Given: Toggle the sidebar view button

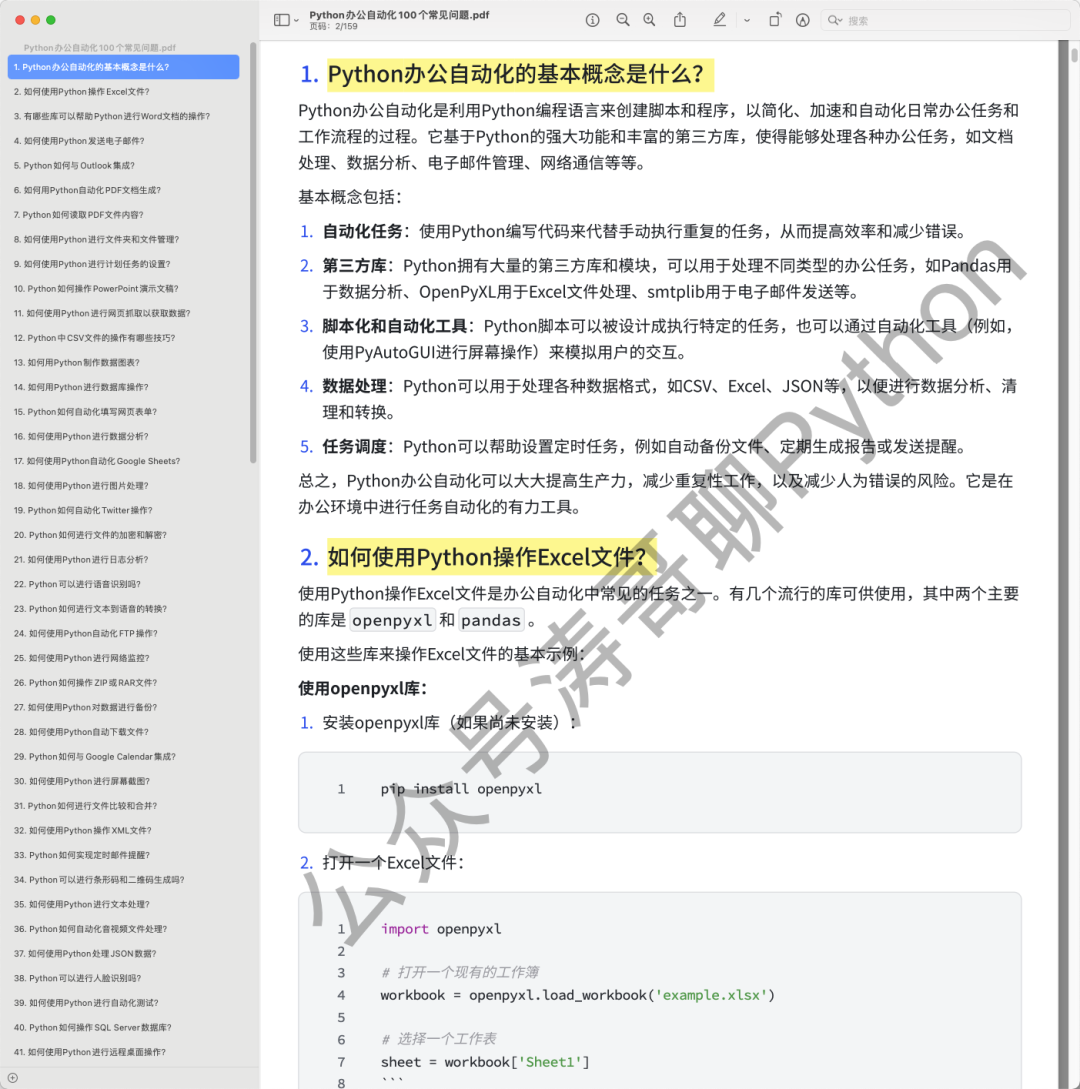Looking at the screenshot, I should coord(281,20).
